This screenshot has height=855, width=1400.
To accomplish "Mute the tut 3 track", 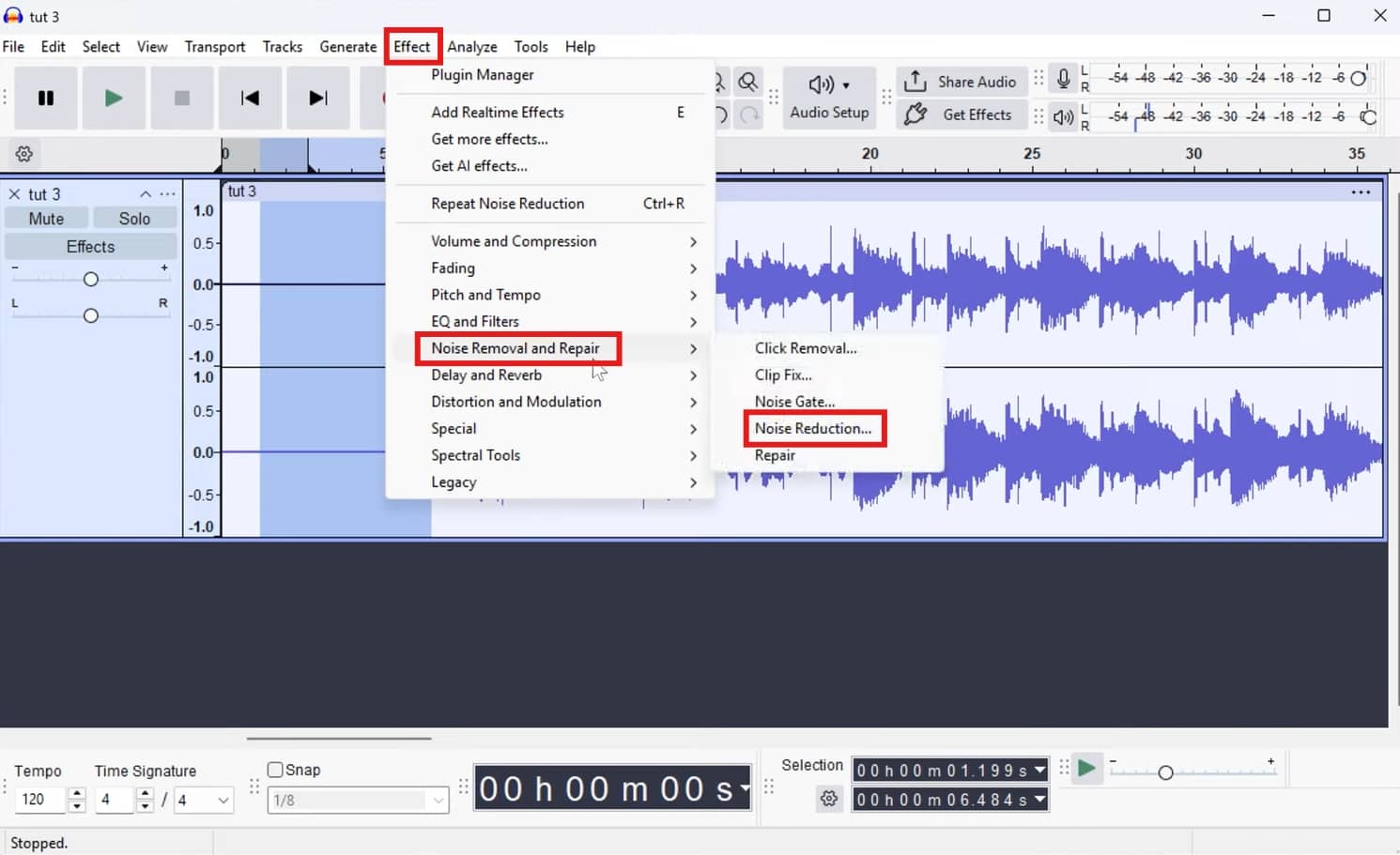I will (x=46, y=219).
